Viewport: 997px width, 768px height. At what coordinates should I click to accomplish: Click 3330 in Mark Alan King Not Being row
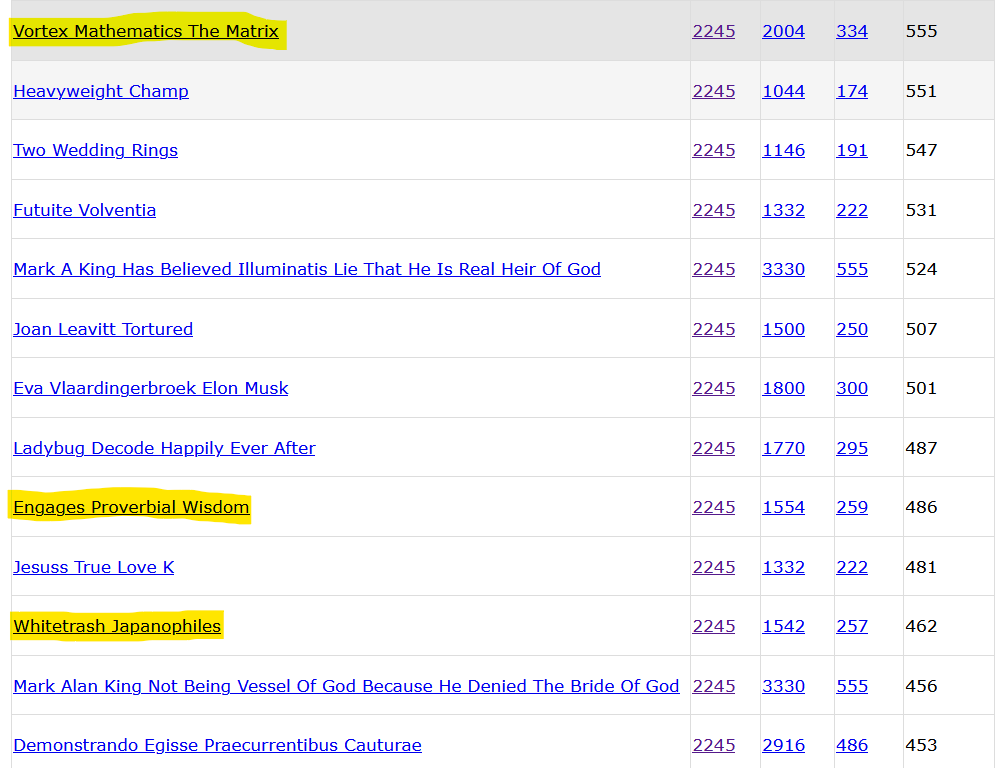783,686
